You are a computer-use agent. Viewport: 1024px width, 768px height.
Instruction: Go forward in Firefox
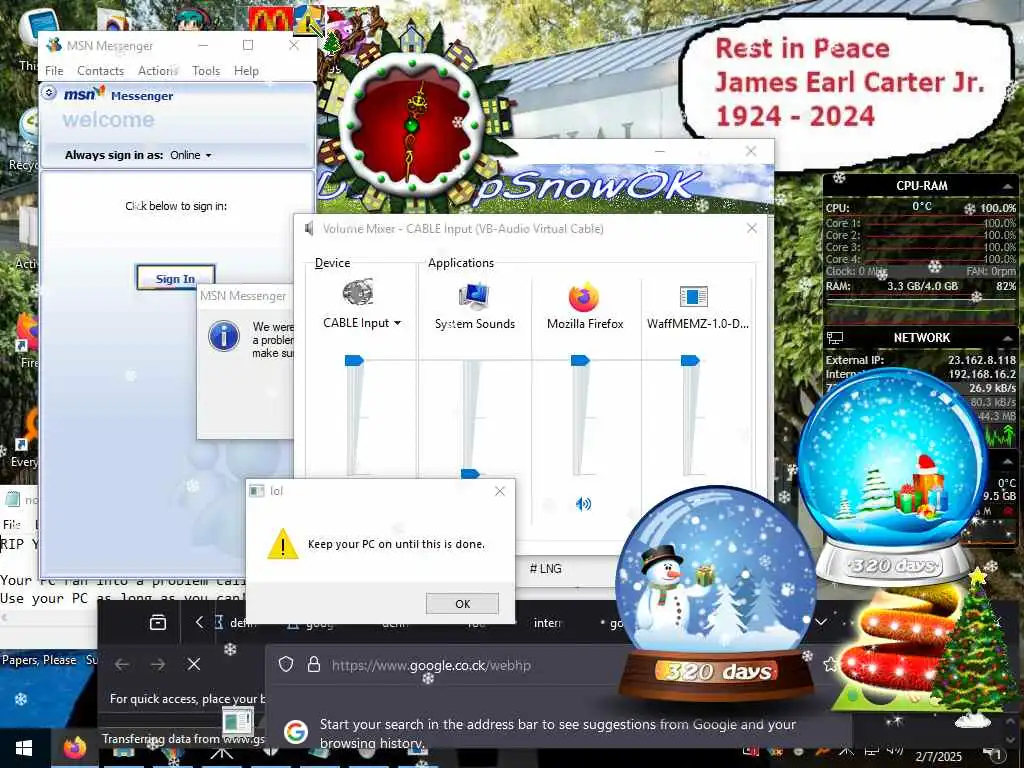pos(157,664)
